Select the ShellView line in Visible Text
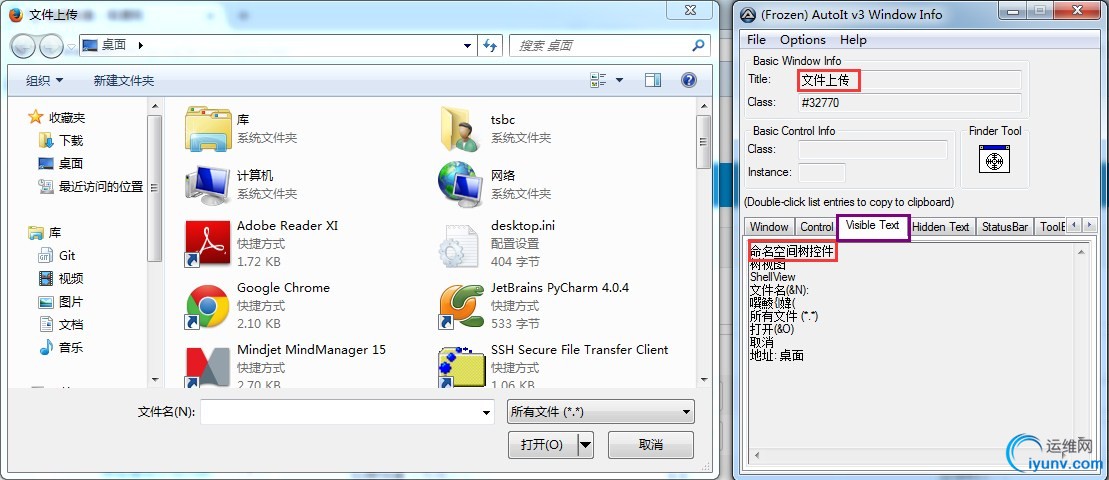Image resolution: width=1109 pixels, height=480 pixels. click(x=772, y=277)
